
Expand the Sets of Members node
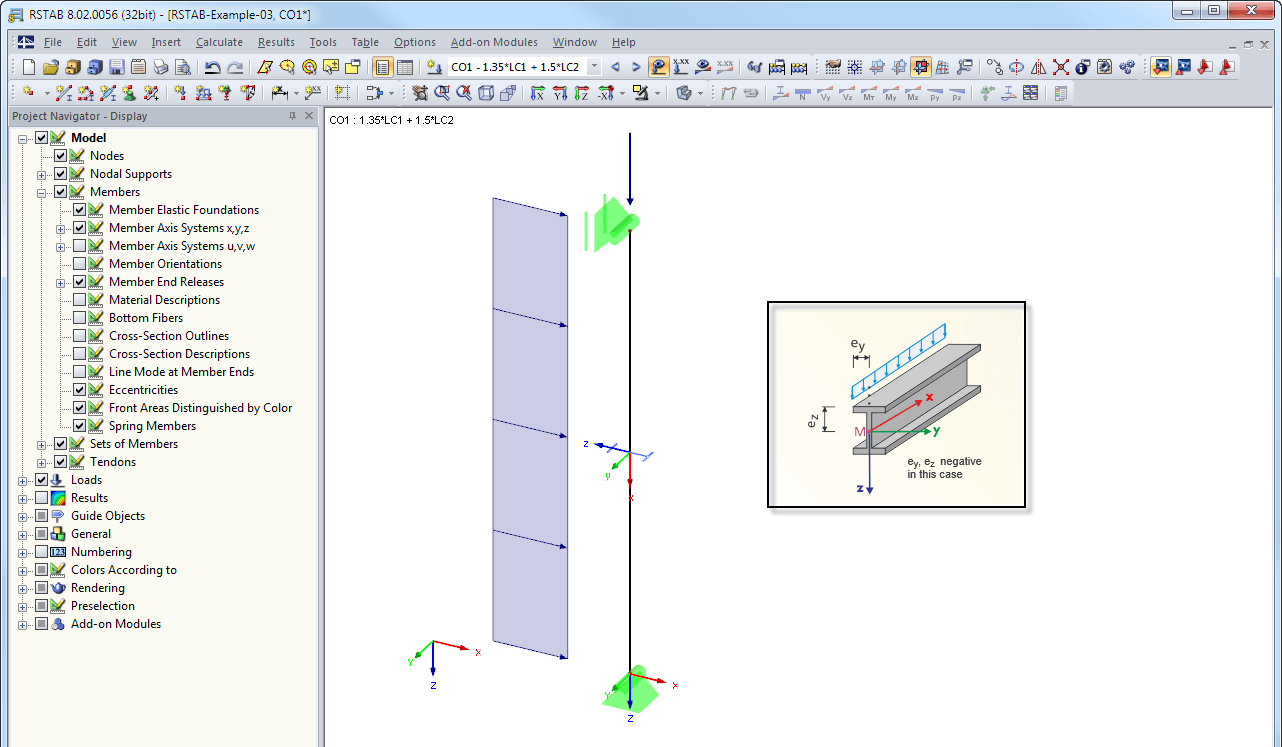[x=42, y=444]
